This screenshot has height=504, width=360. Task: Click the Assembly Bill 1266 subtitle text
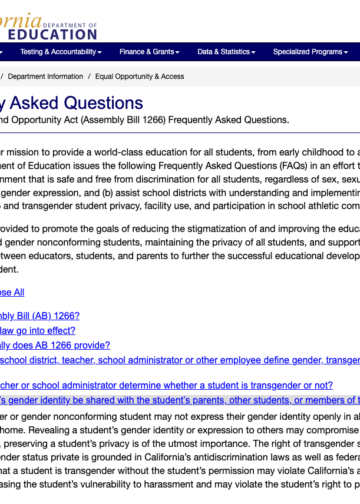[144, 120]
